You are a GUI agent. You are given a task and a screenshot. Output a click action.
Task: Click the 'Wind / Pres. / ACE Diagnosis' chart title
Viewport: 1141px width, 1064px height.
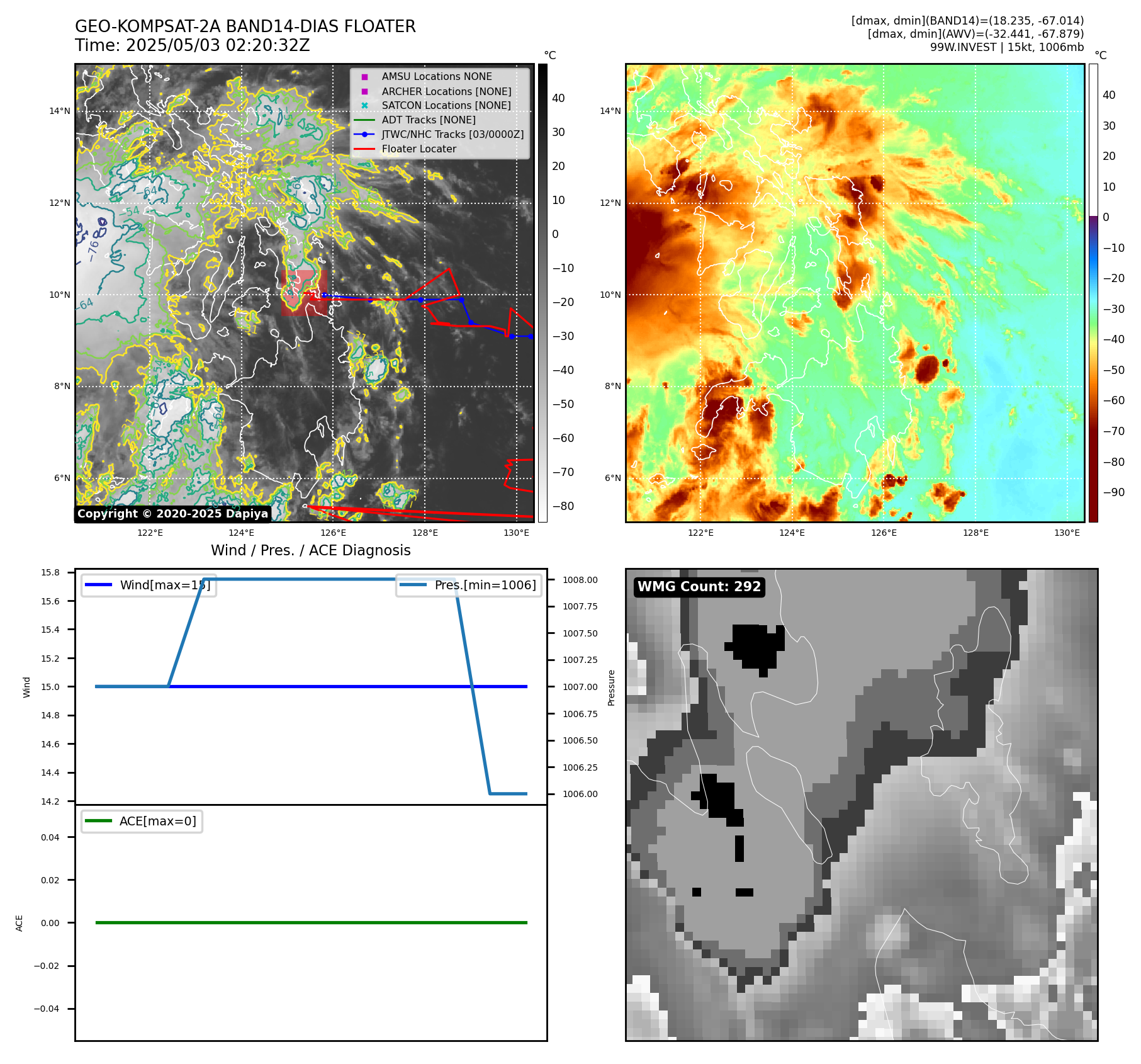click(311, 550)
